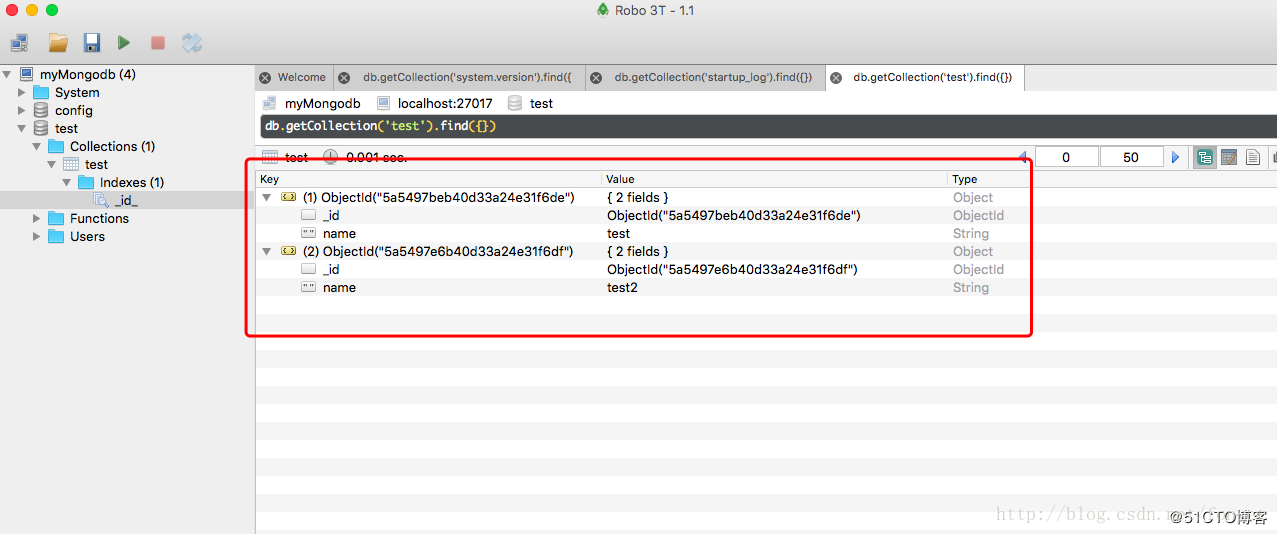The height and width of the screenshot is (534, 1277).
Task: Click the rotate orientation toolbar icon
Action: point(192,43)
